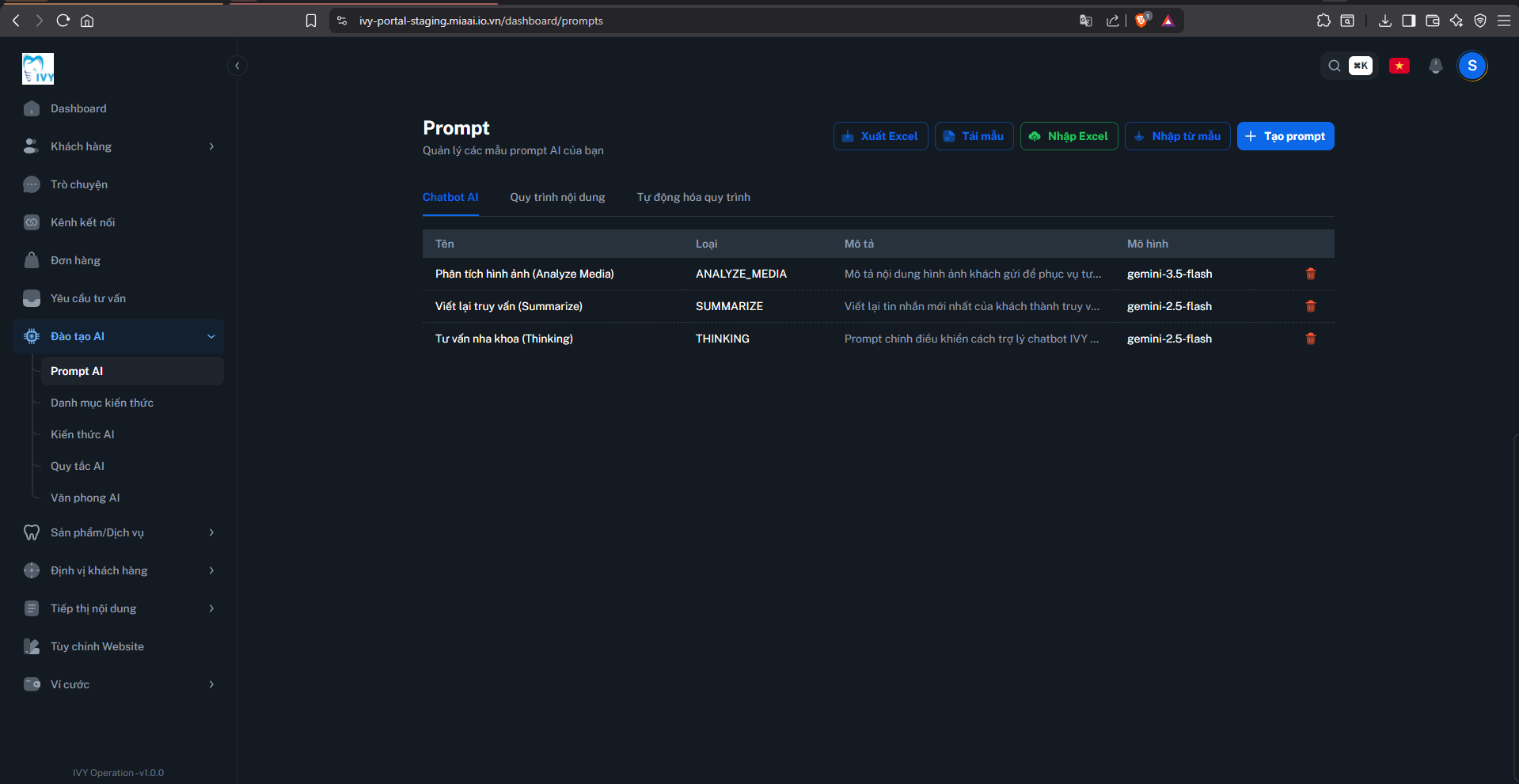The height and width of the screenshot is (784, 1519).
Task: Click the Khách hàng people icon
Action: [32, 146]
